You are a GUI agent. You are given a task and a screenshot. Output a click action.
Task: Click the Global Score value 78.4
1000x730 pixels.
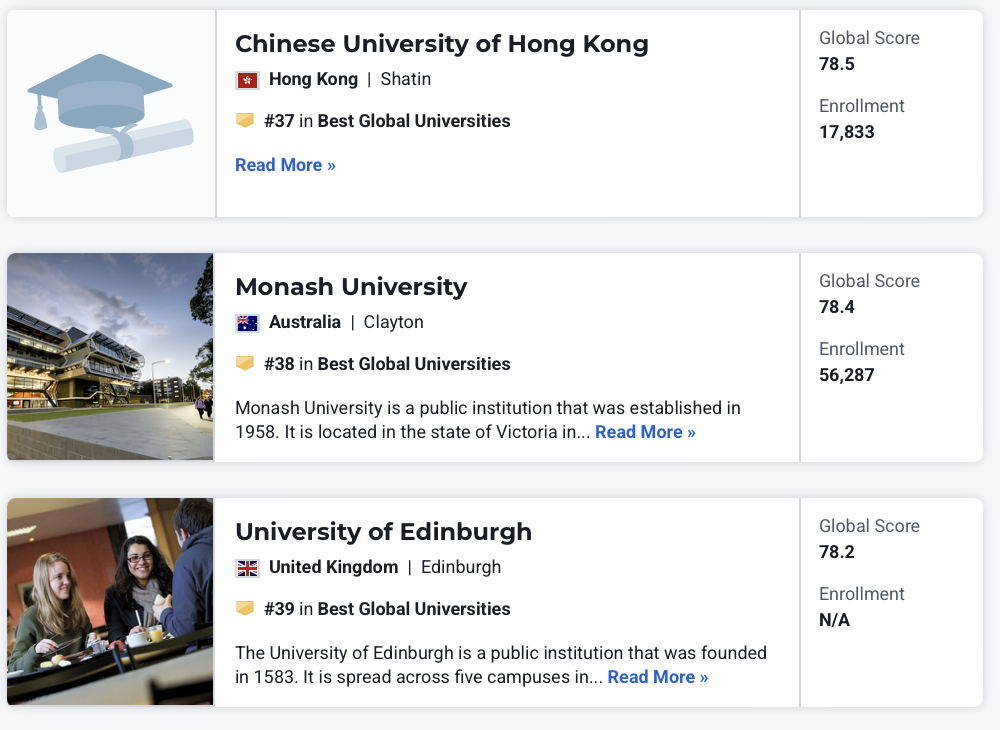[x=837, y=307]
